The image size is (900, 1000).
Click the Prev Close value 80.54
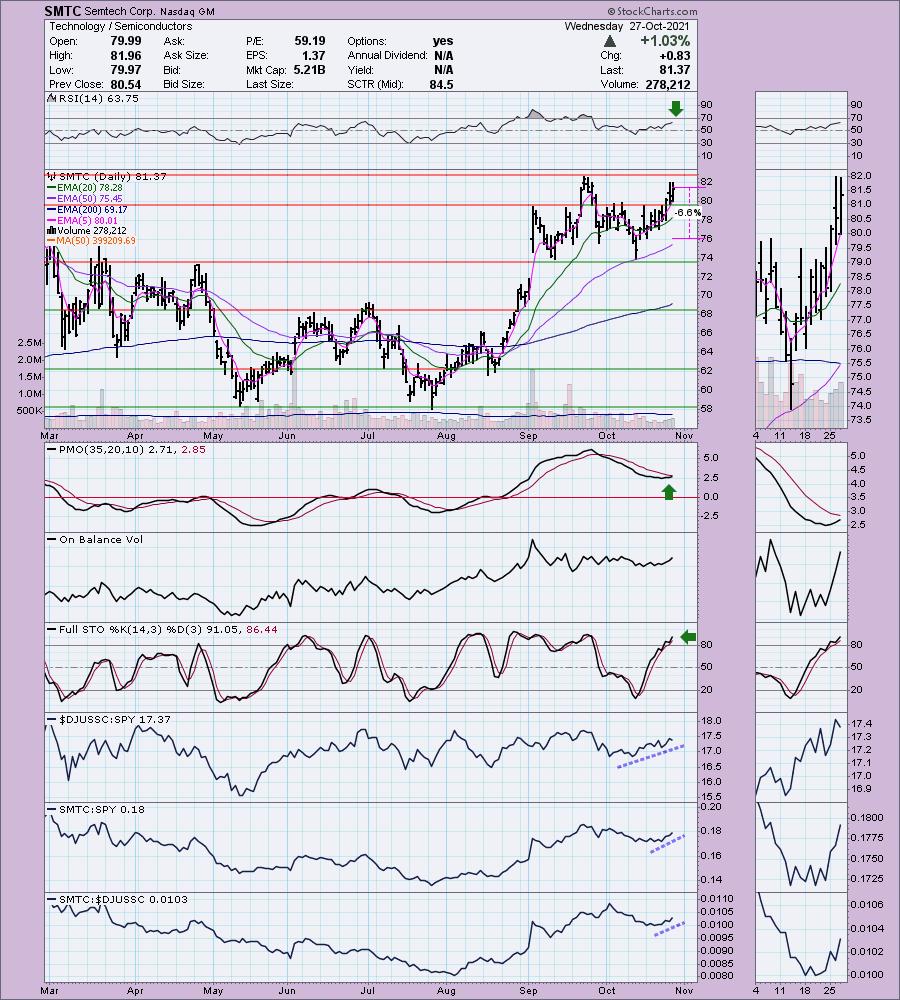pos(126,84)
